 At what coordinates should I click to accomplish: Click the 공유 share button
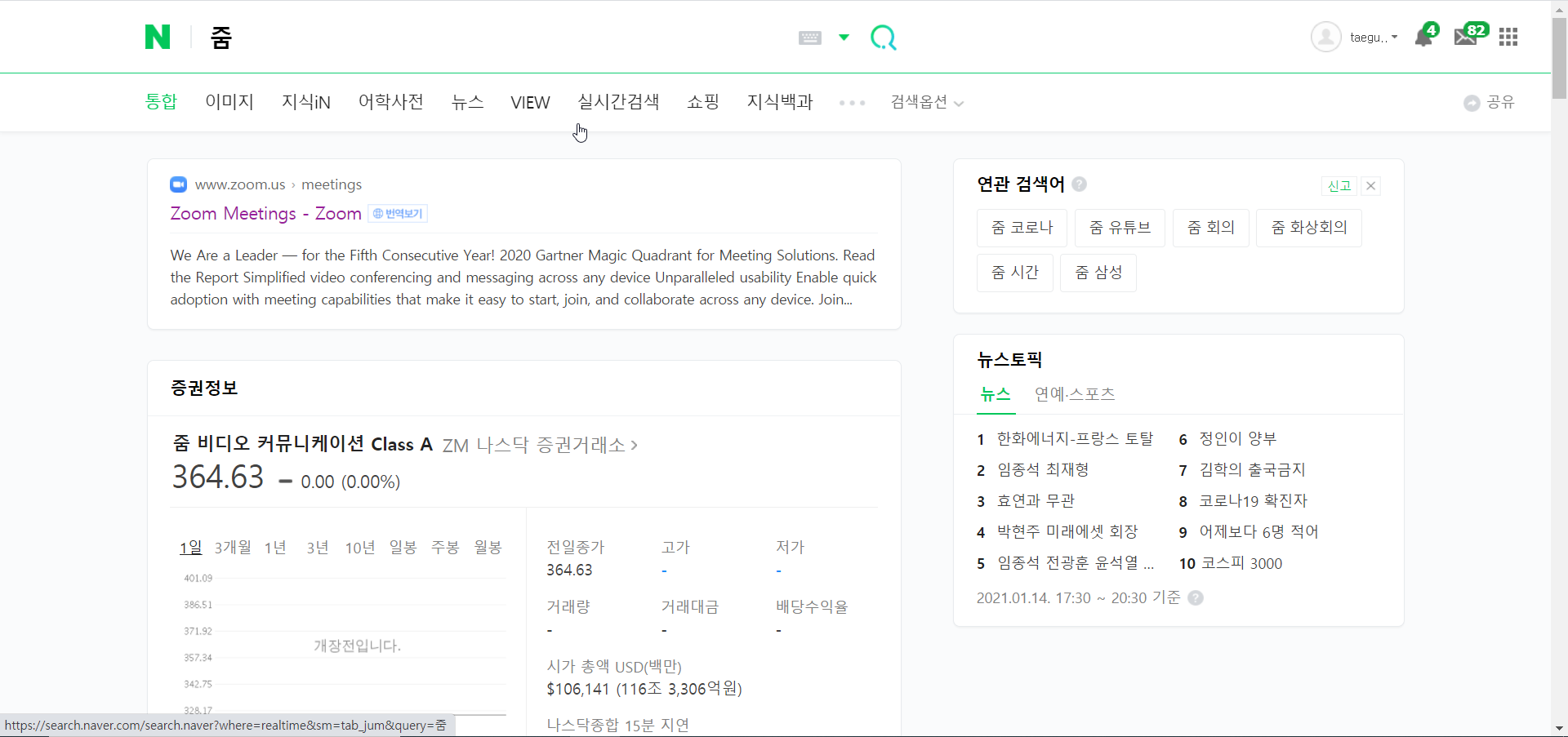[1490, 102]
